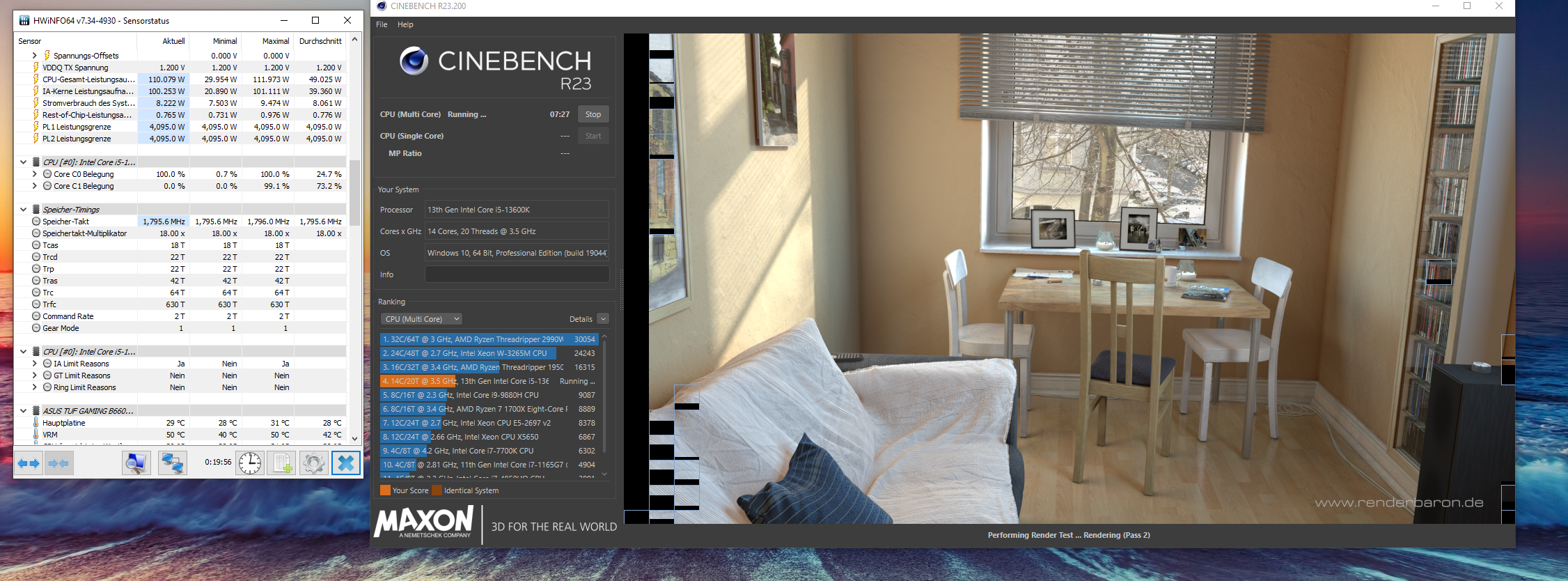Expand GT Limit Reasons row
Screen dimensions: 1568x581
[x=35, y=375]
